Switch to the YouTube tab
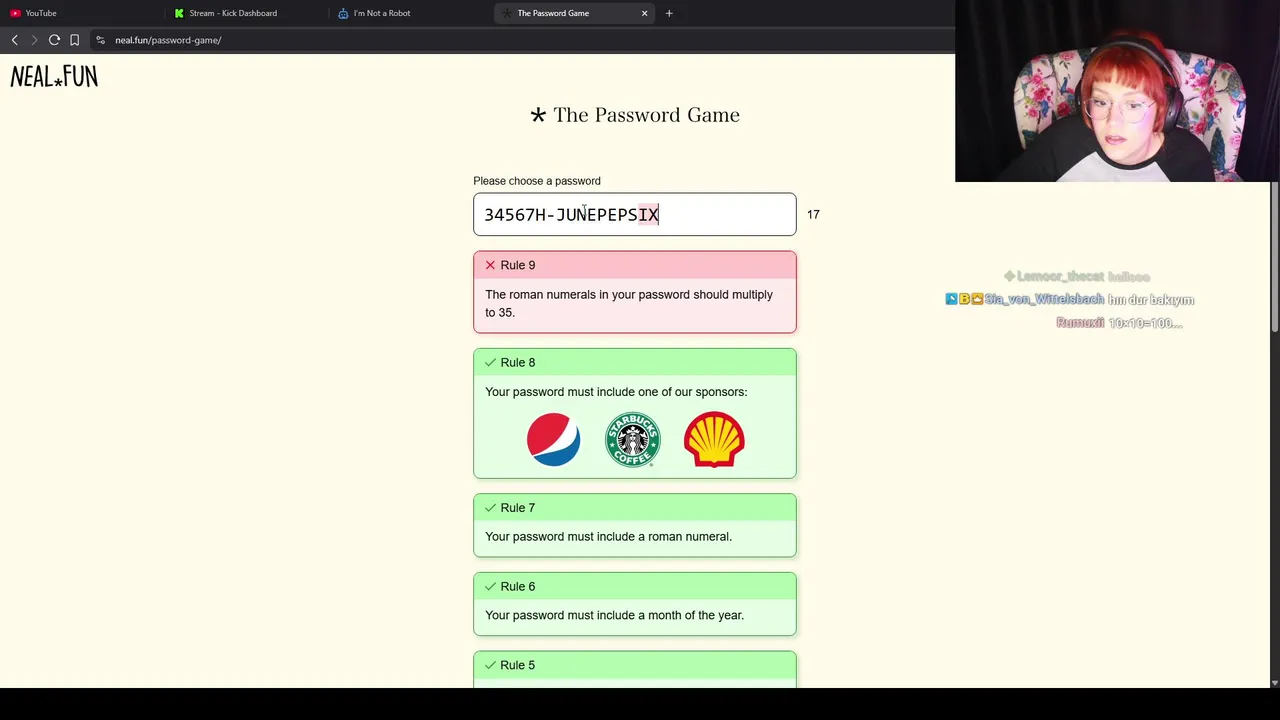The width and height of the screenshot is (1280, 720). pyautogui.click(x=82, y=13)
